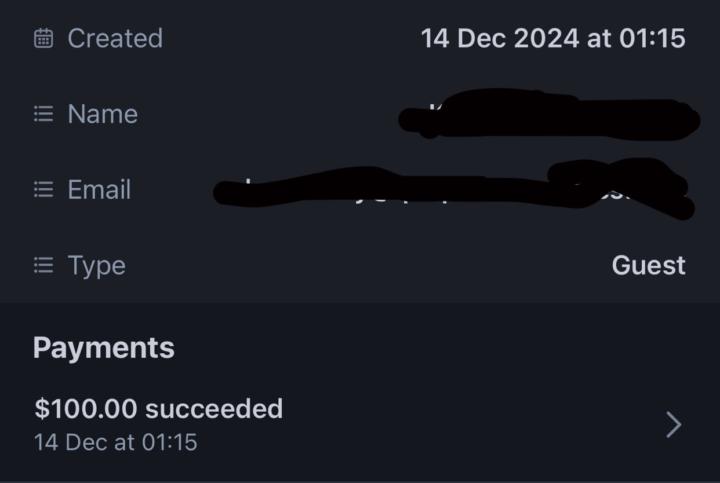Tap the list icon next to Email
Viewport: 720px width, 483px height.
pyautogui.click(x=43, y=190)
